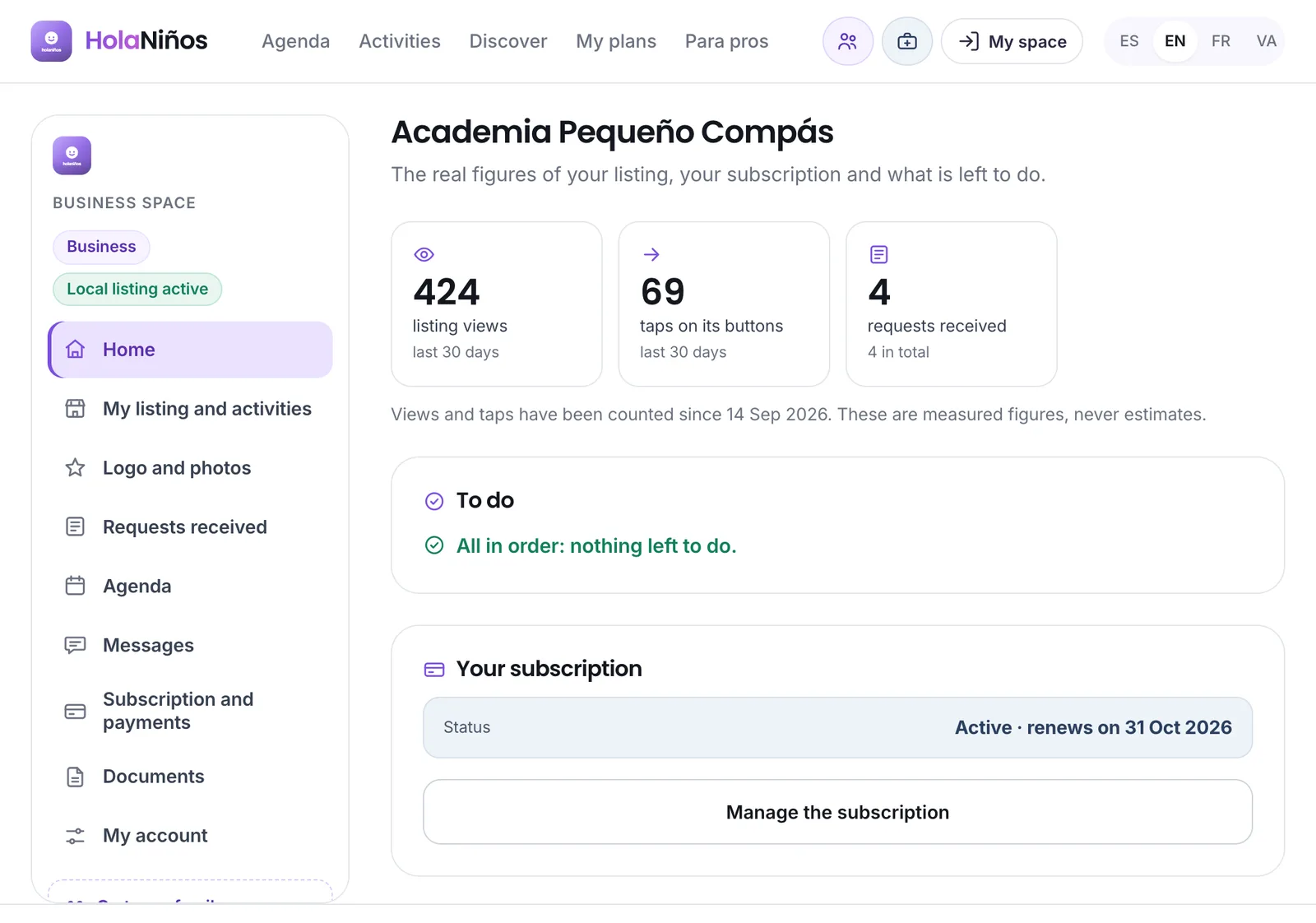Click Manage the subscription button
1316x923 pixels.
(837, 812)
